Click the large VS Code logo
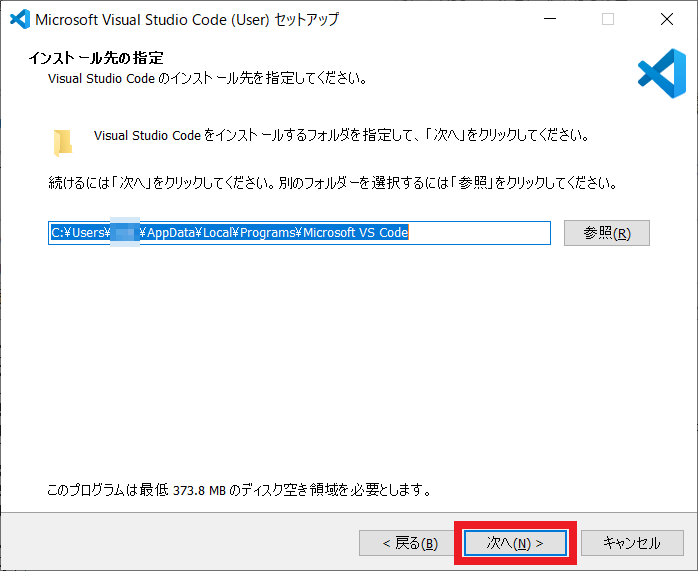This screenshot has width=698, height=571. tap(662, 73)
